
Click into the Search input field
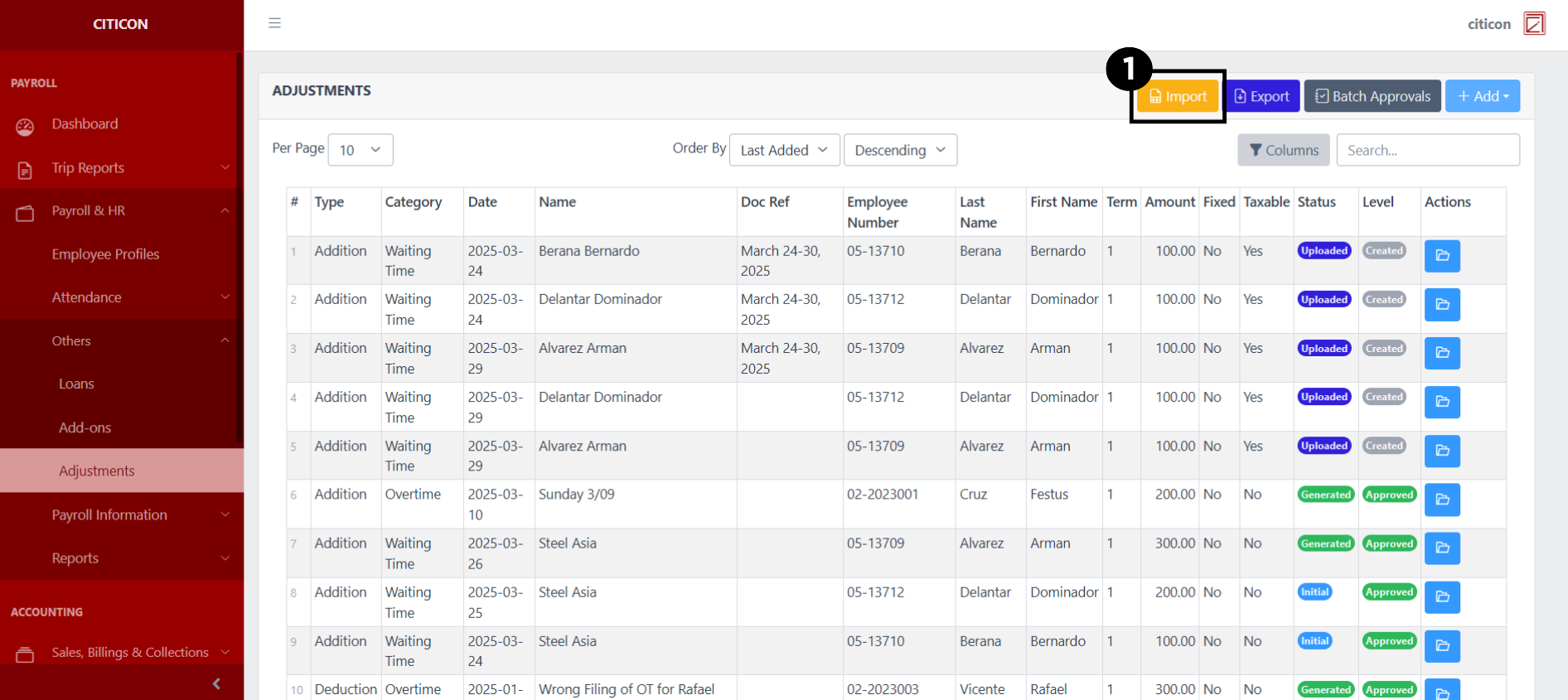[x=1427, y=150]
